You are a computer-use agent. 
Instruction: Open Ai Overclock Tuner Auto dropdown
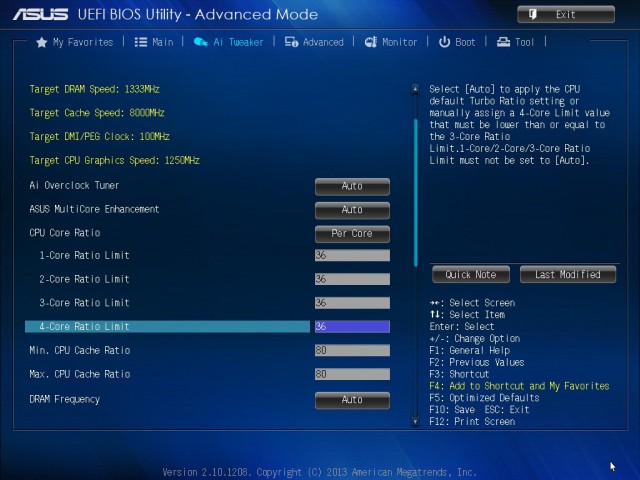click(x=352, y=186)
